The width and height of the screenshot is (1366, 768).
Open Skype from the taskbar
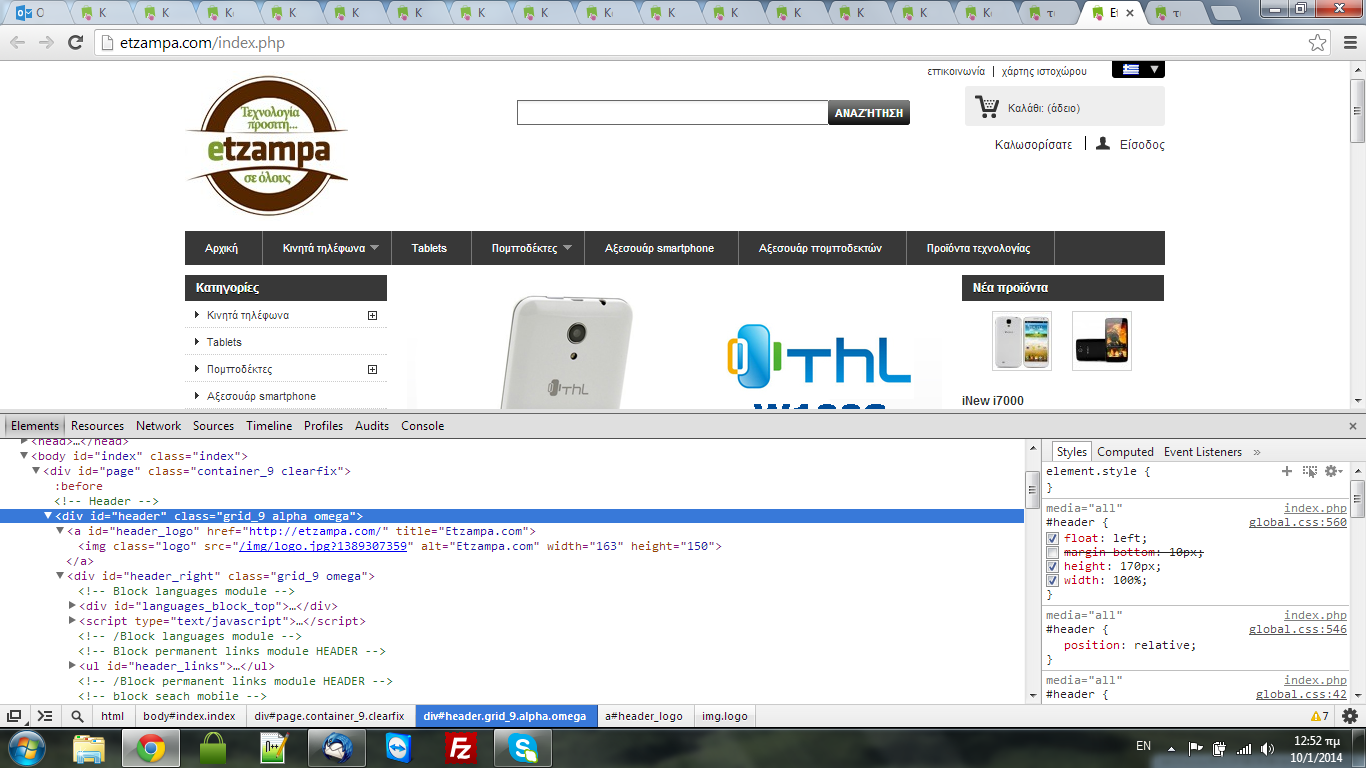522,748
